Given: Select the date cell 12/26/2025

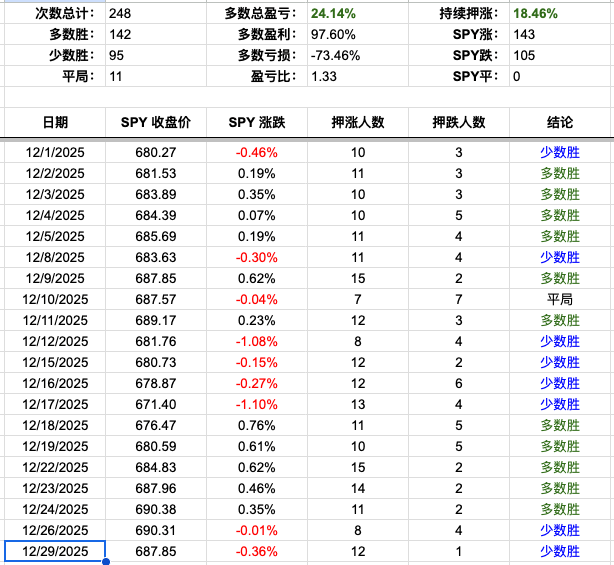Looking at the screenshot, I should coord(55,531).
